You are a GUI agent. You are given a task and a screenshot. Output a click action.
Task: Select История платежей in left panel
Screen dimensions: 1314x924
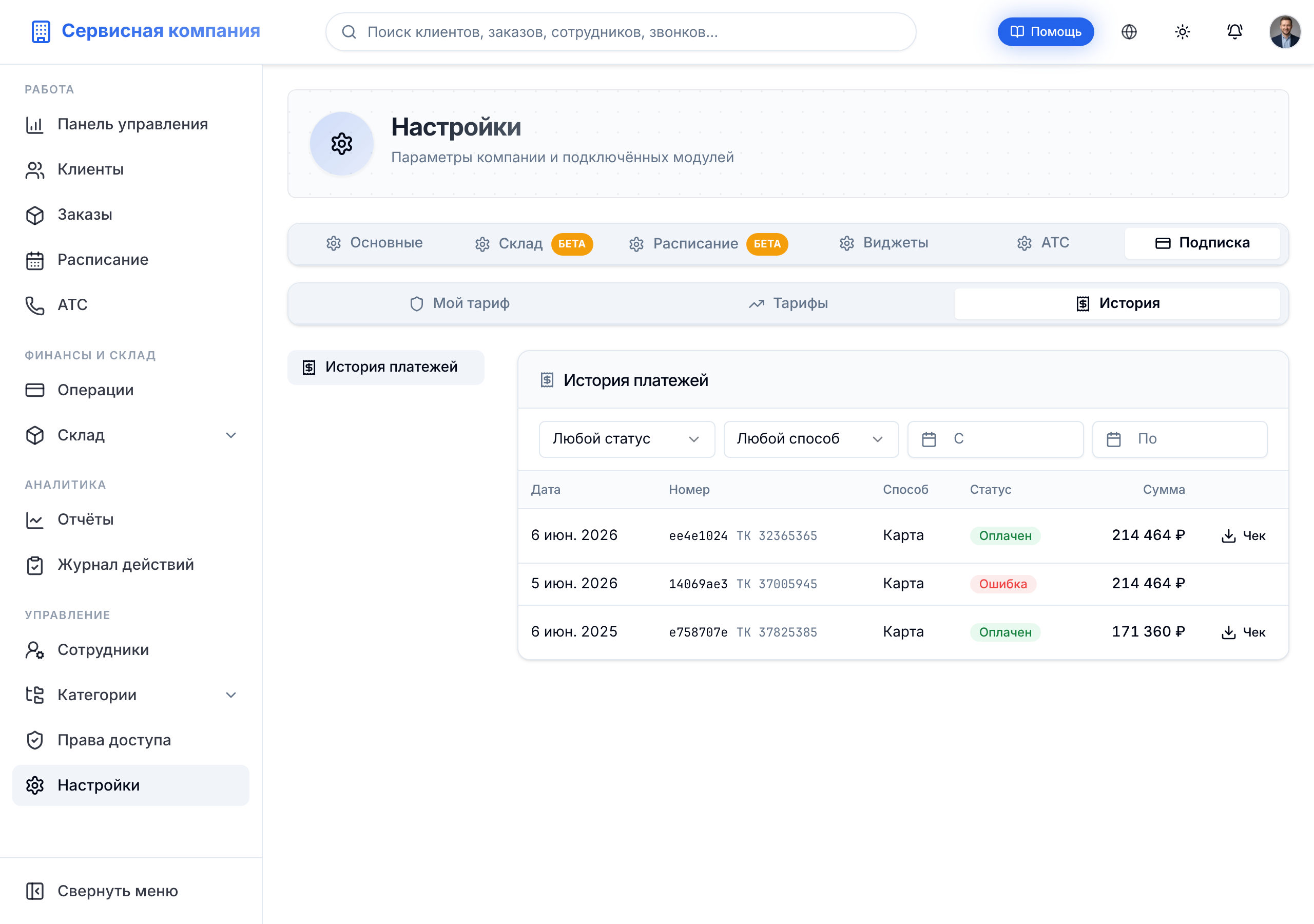click(385, 367)
